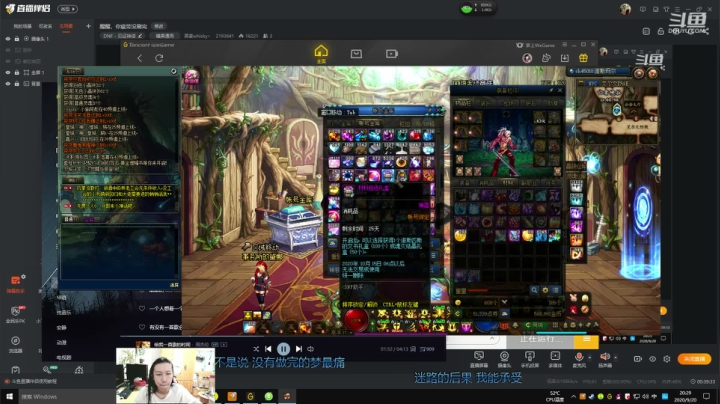
Task: Hide the 全屏 1 source layer
Action: tap(8, 73)
